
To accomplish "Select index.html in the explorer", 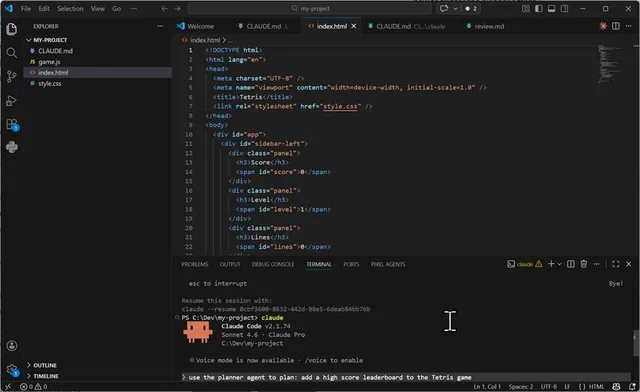I will tap(98, 73).
